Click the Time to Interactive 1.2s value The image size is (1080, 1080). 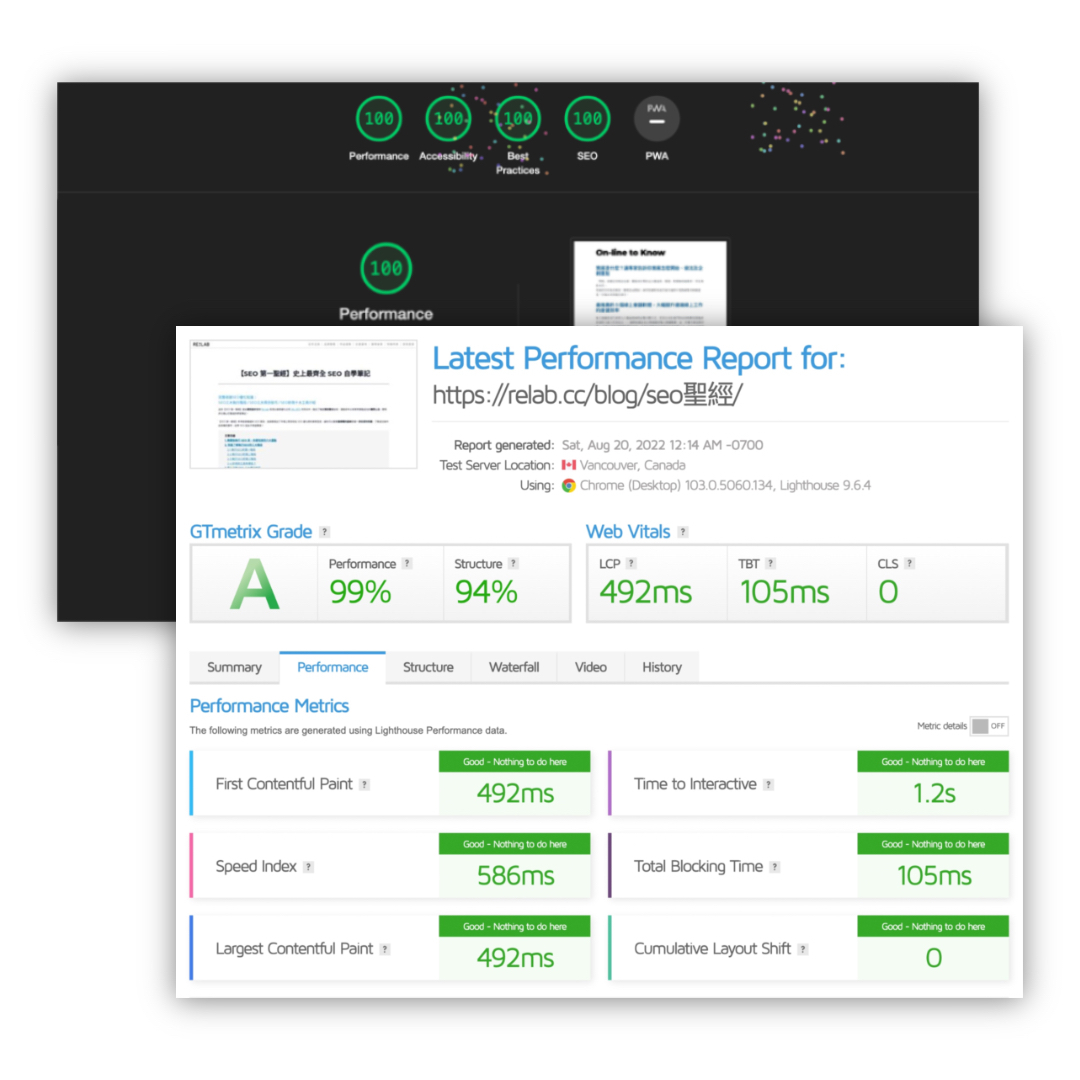pos(934,793)
